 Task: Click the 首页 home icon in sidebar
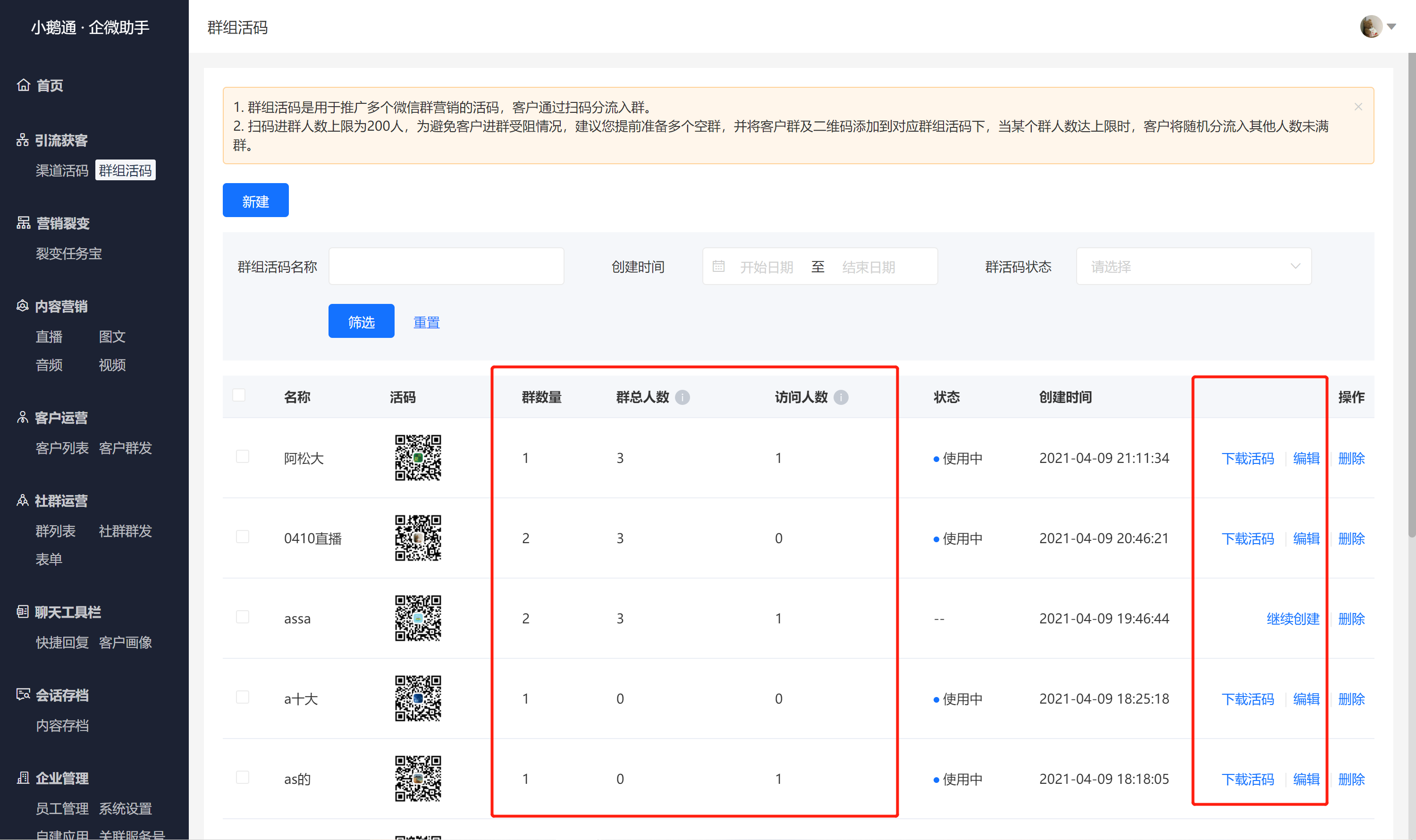pyautogui.click(x=23, y=85)
